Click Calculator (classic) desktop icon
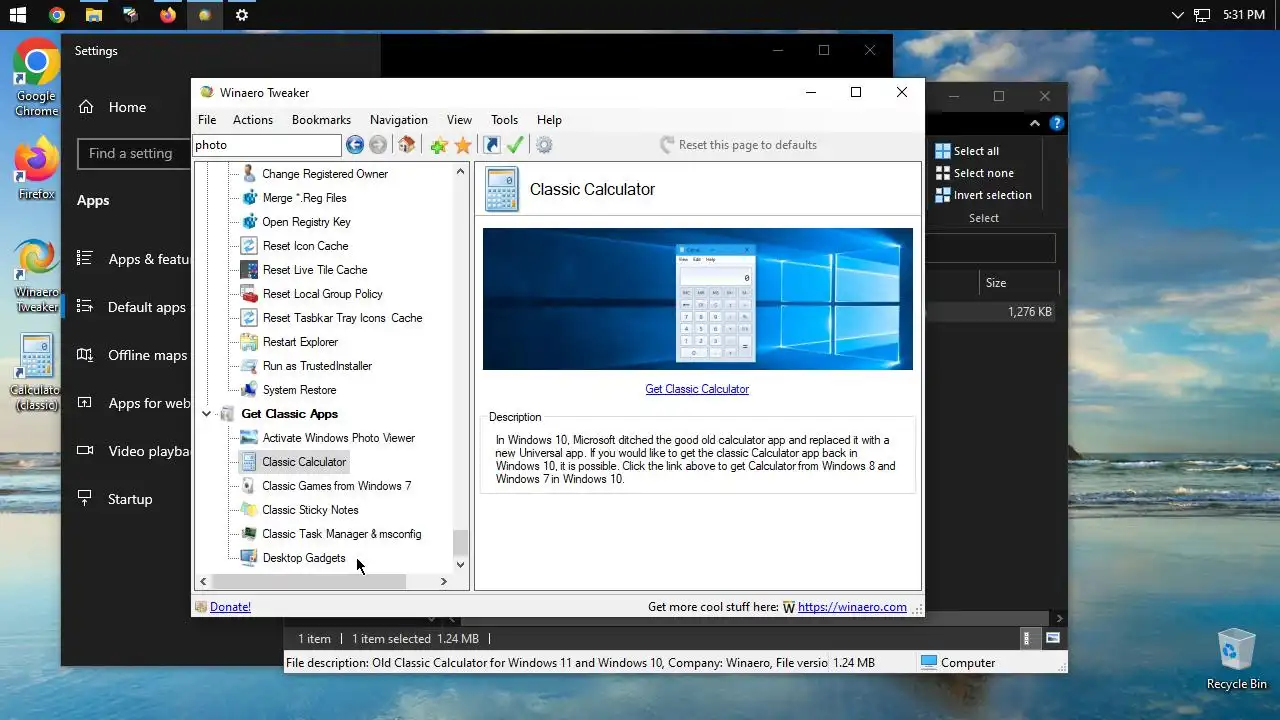Viewport: 1280px width, 720px height. (36, 372)
